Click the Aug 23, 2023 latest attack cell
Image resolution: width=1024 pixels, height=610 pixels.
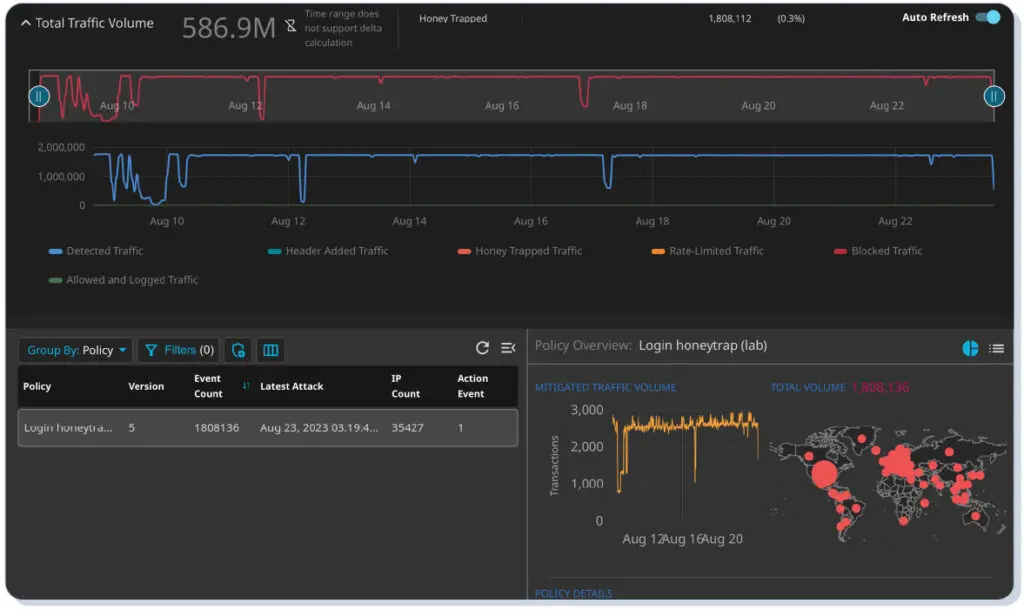tap(319, 428)
